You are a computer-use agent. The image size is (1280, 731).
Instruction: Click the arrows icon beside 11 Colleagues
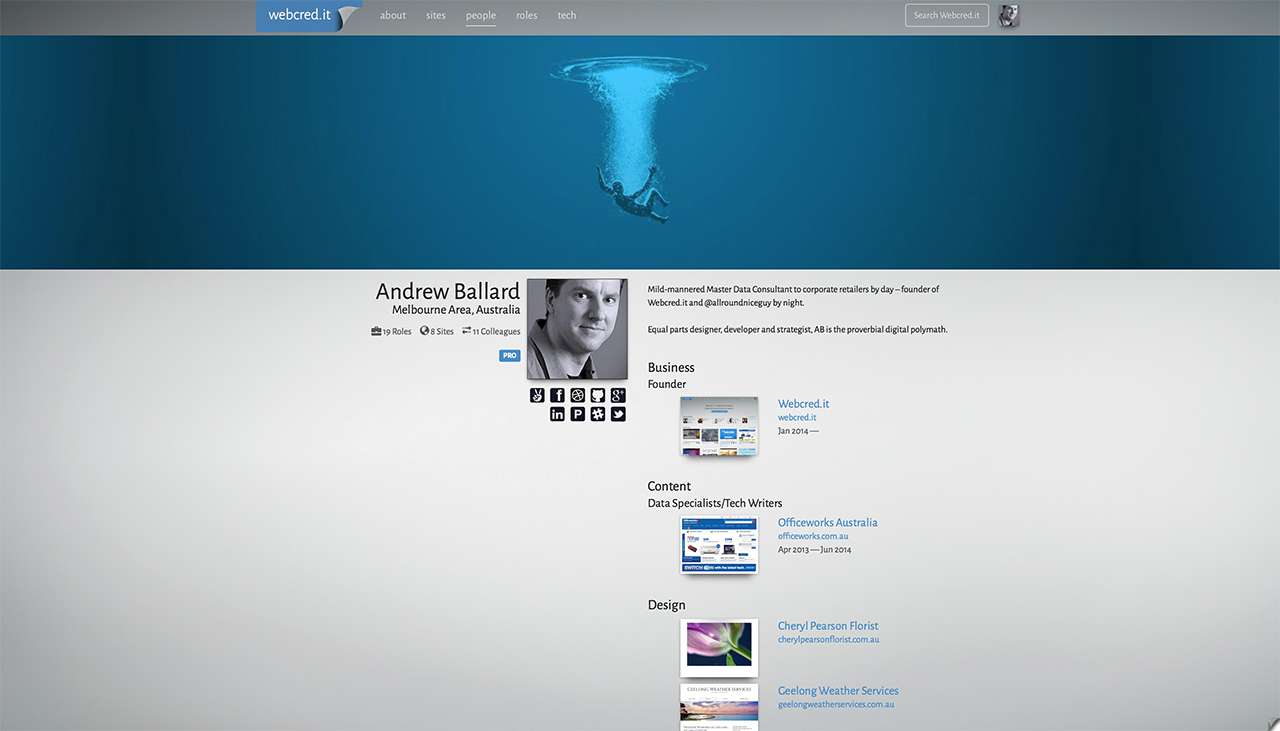466,330
